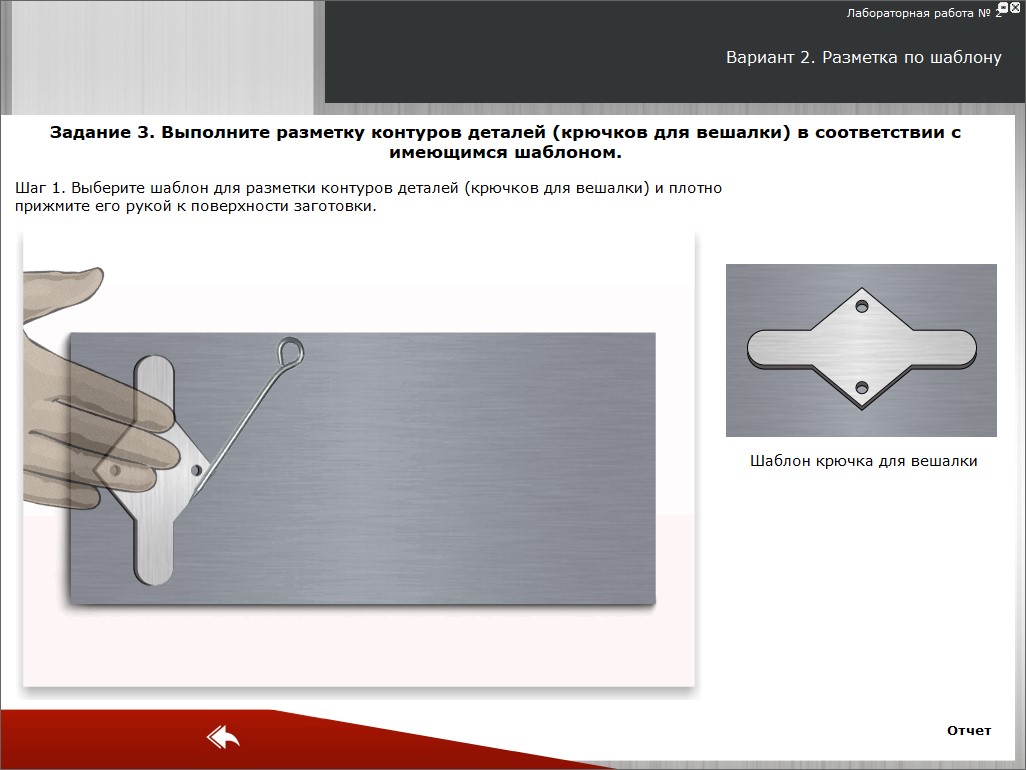Click the bottom rounded end of template on workpiece
1026x770 pixels.
point(154,570)
